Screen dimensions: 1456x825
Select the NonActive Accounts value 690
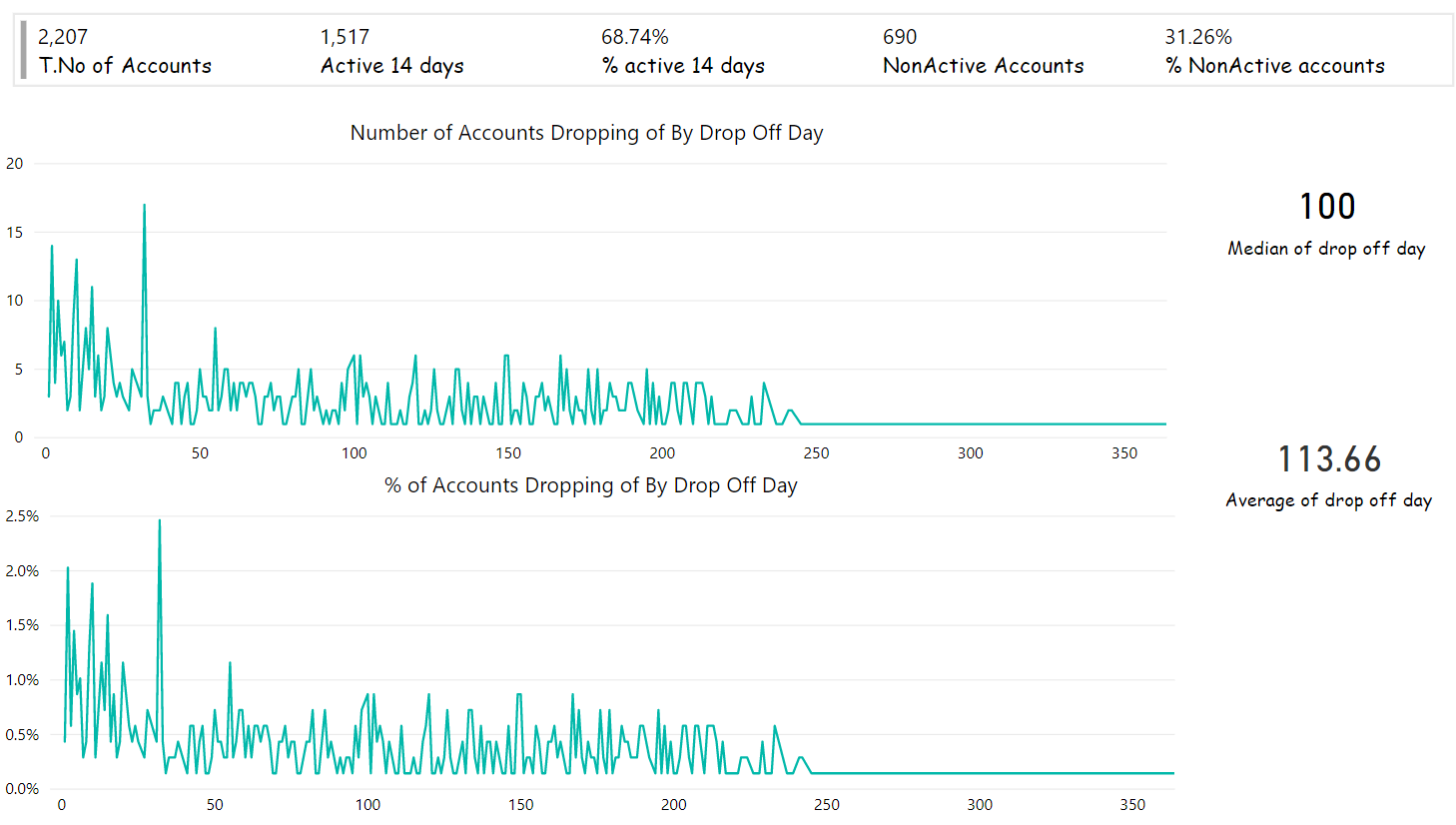click(x=900, y=37)
